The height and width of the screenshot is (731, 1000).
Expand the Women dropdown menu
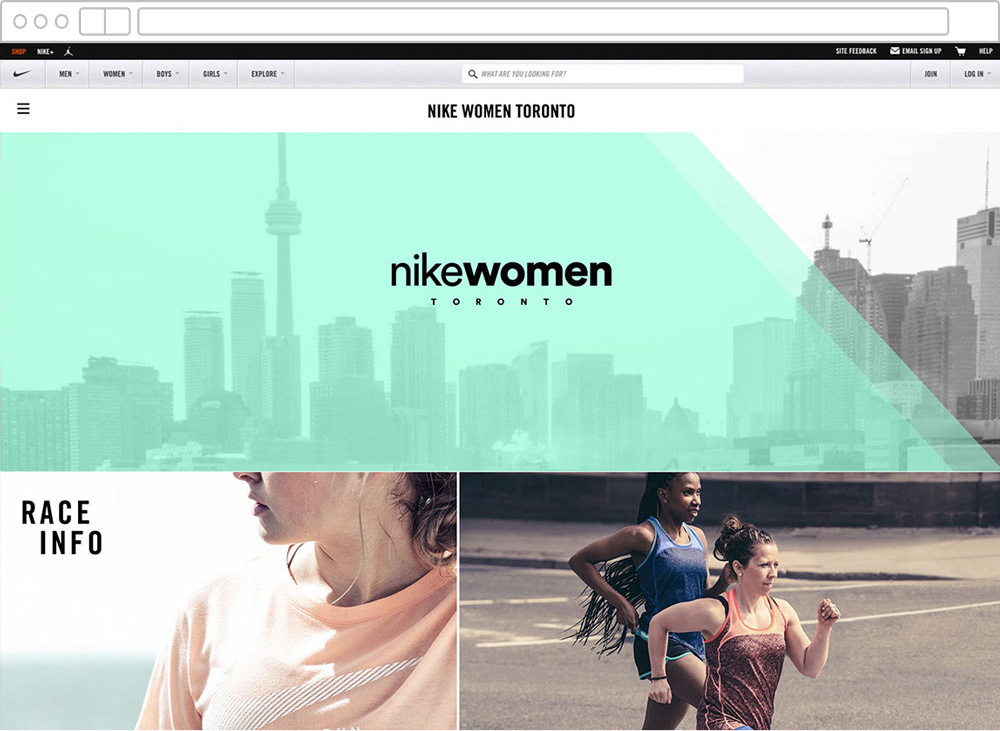pyautogui.click(x=116, y=74)
